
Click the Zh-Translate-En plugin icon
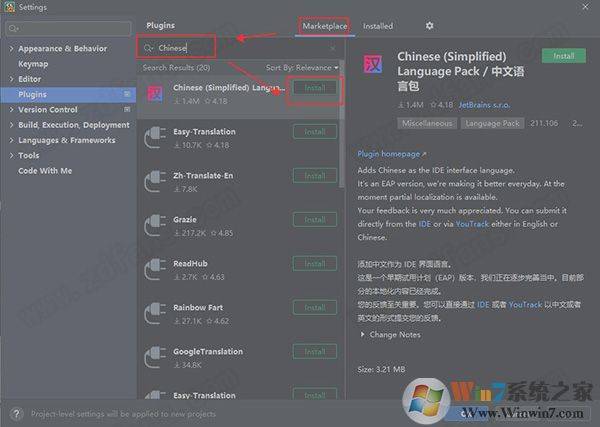155,181
